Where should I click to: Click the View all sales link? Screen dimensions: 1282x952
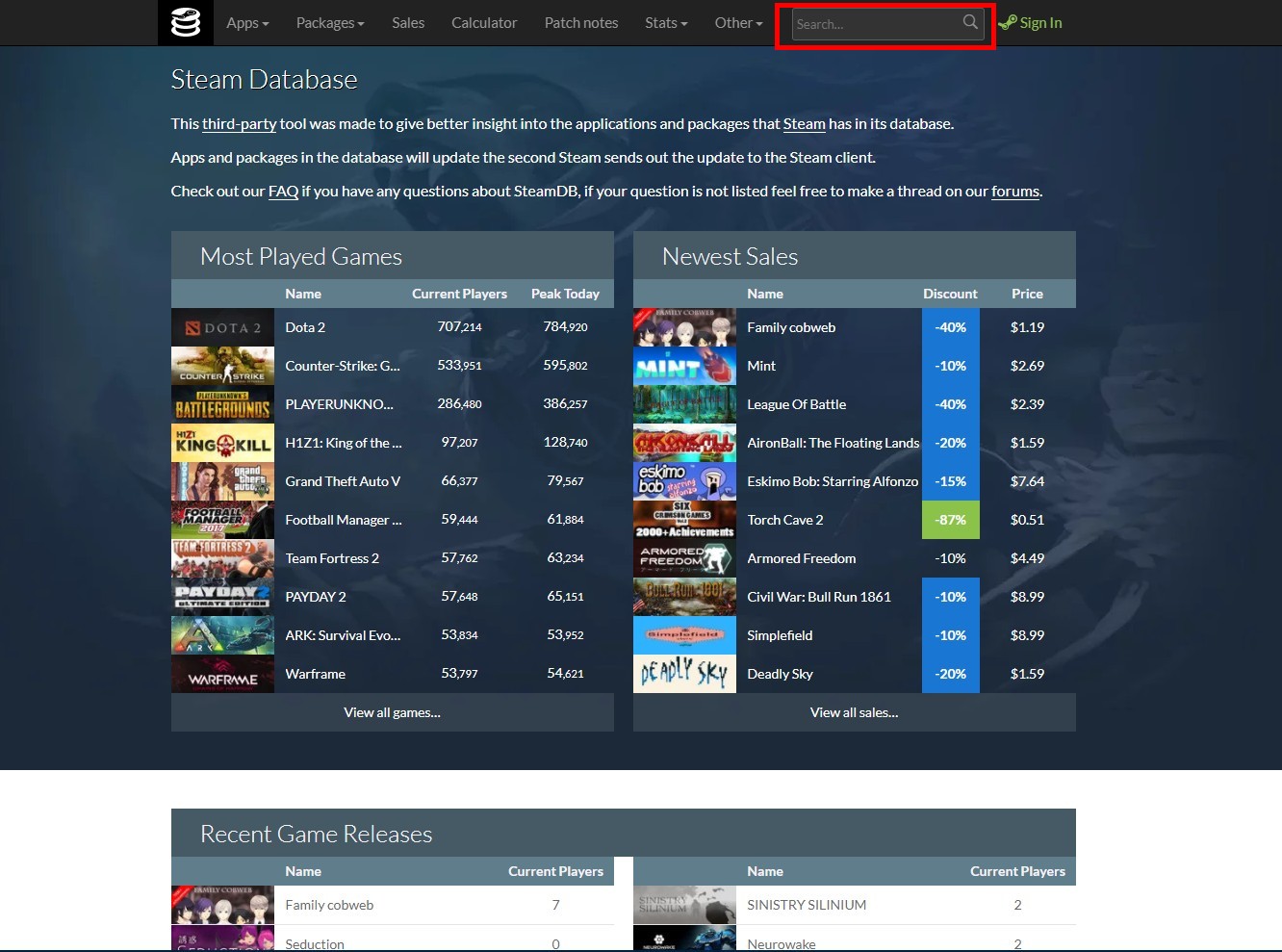tap(854, 712)
